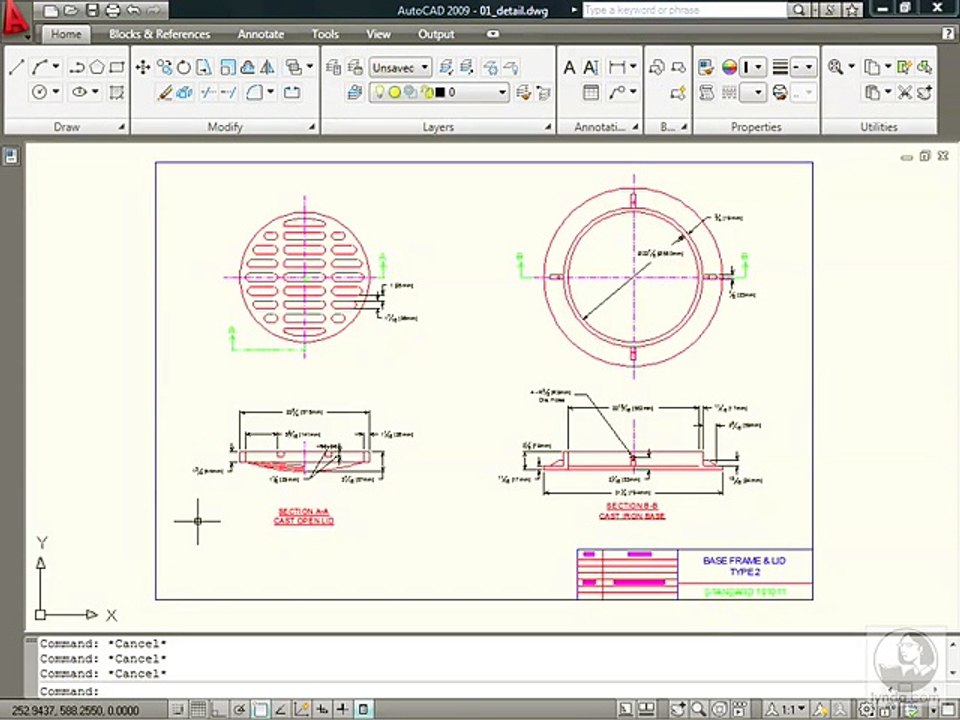This screenshot has height=720, width=960.
Task: Open the object color wheel control
Action: coord(729,68)
